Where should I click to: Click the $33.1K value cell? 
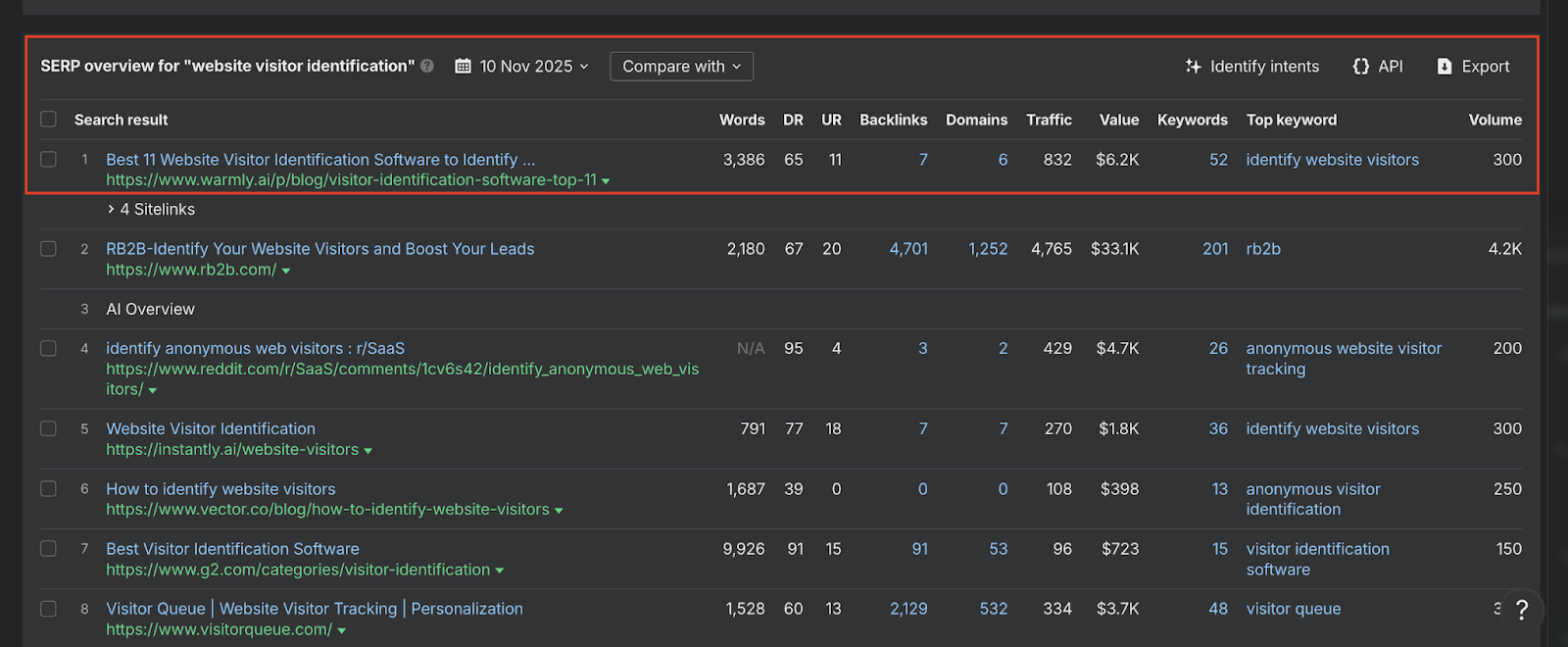(1114, 249)
